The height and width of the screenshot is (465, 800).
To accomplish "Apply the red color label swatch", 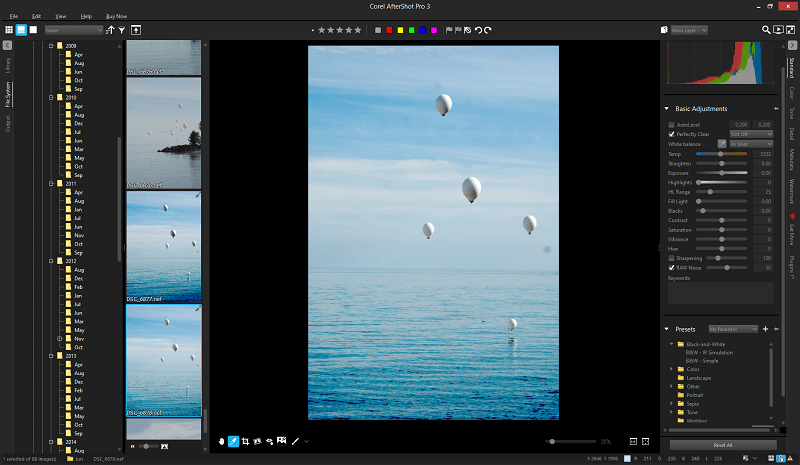I will (x=389, y=30).
